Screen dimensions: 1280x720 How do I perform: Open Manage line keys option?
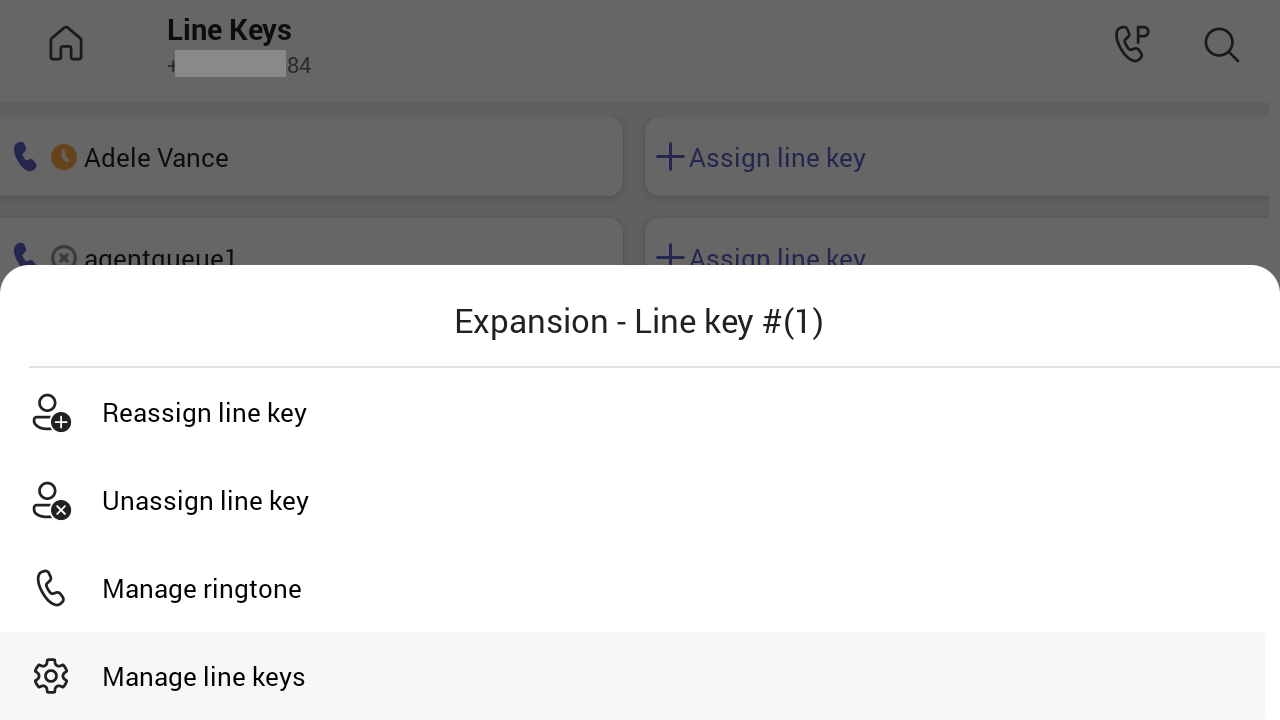click(632, 676)
